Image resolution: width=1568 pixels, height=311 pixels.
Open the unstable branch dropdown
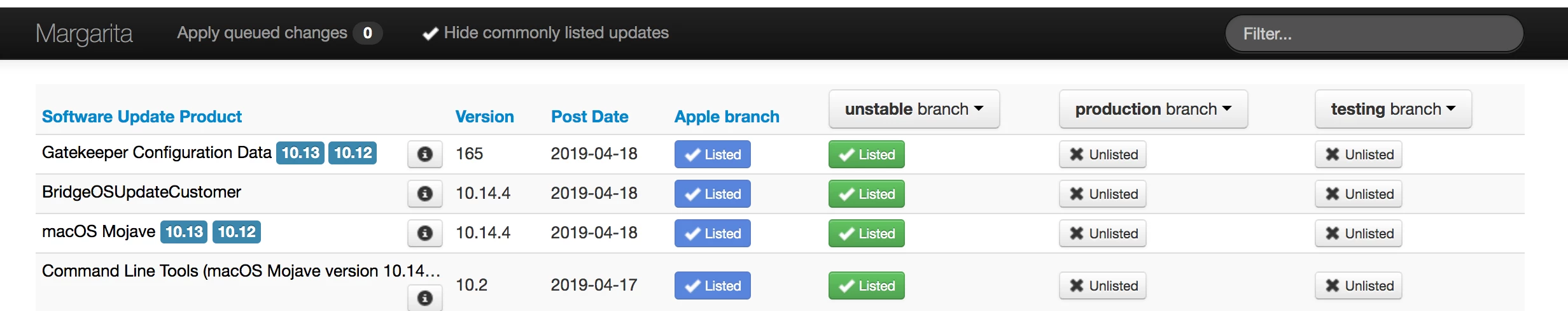tap(914, 109)
